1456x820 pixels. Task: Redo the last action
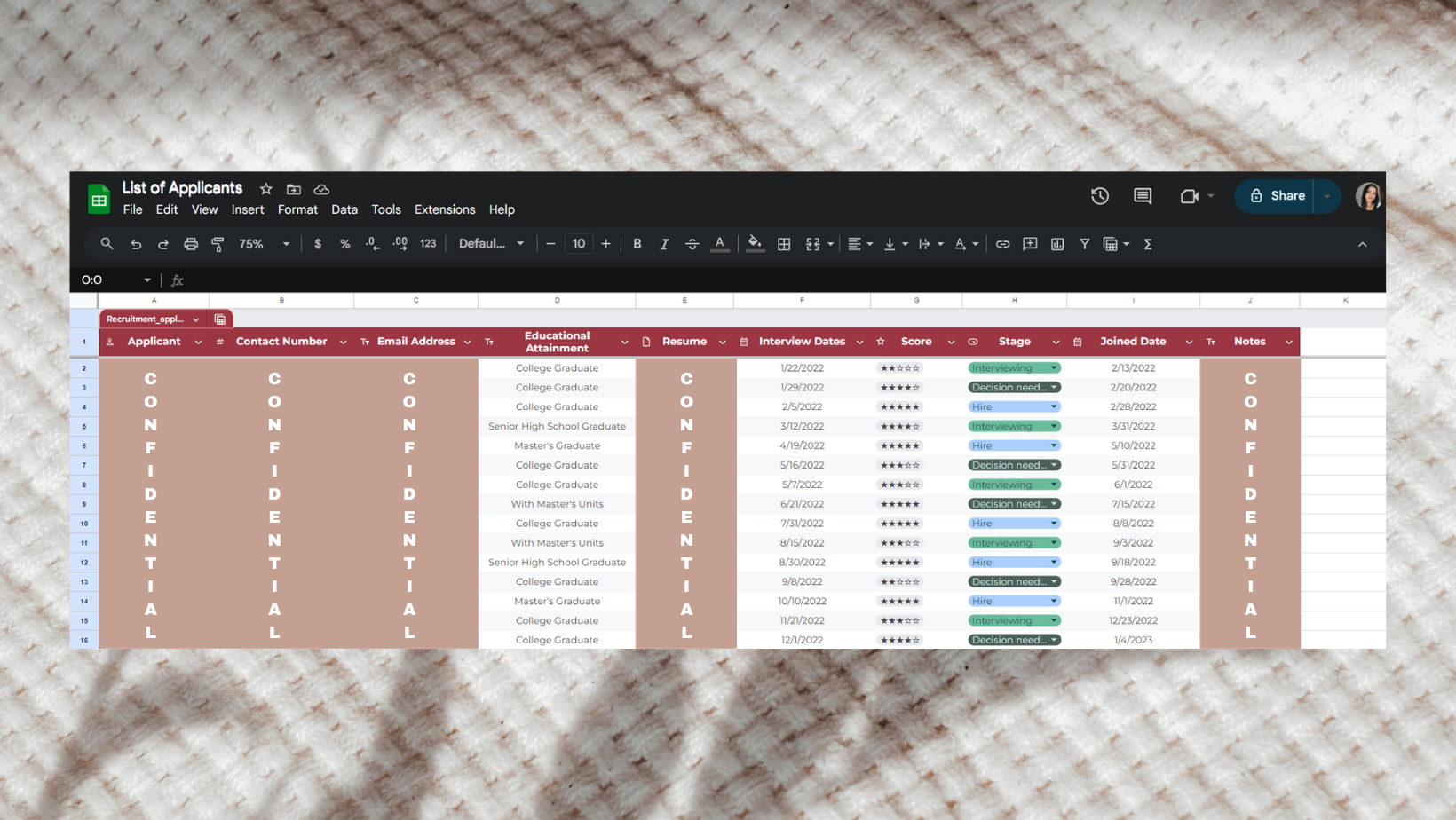163,244
